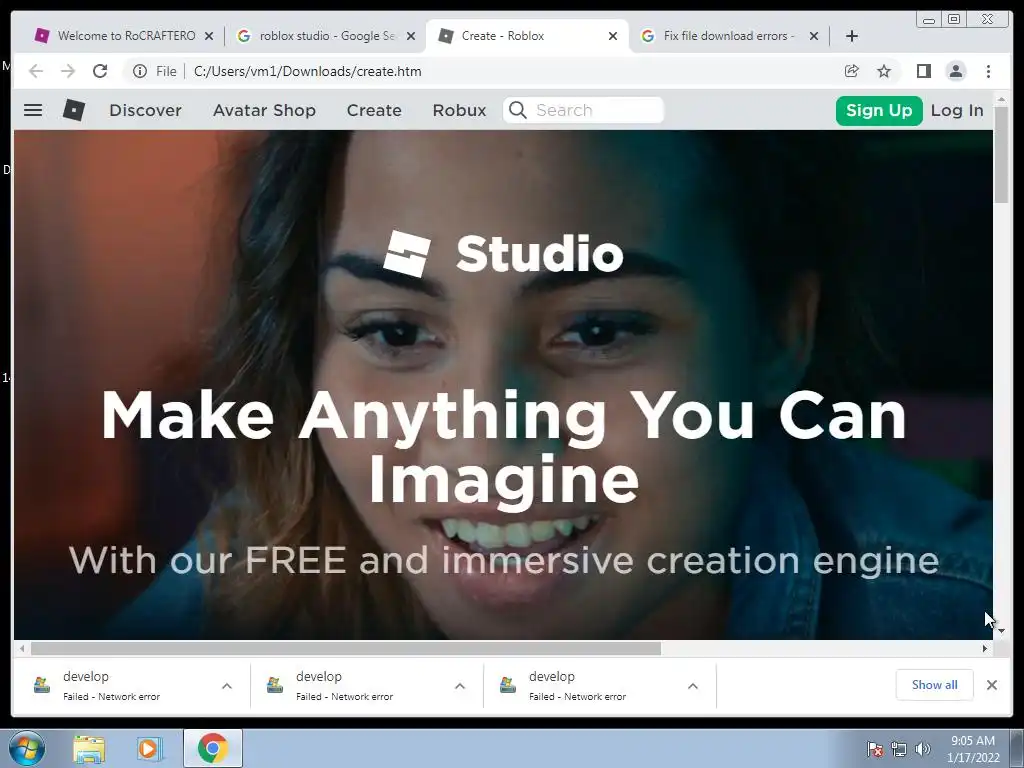
Task: Close the downloads bar
Action: click(991, 685)
